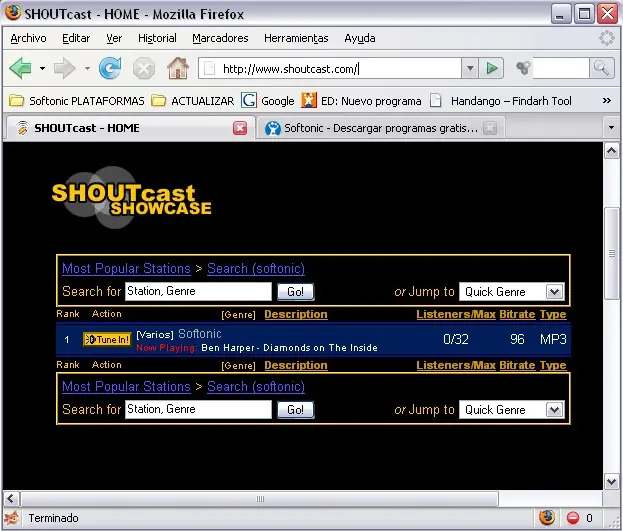Image resolution: width=623 pixels, height=531 pixels.
Task: Open the Archivo menu
Action: click(x=28, y=38)
